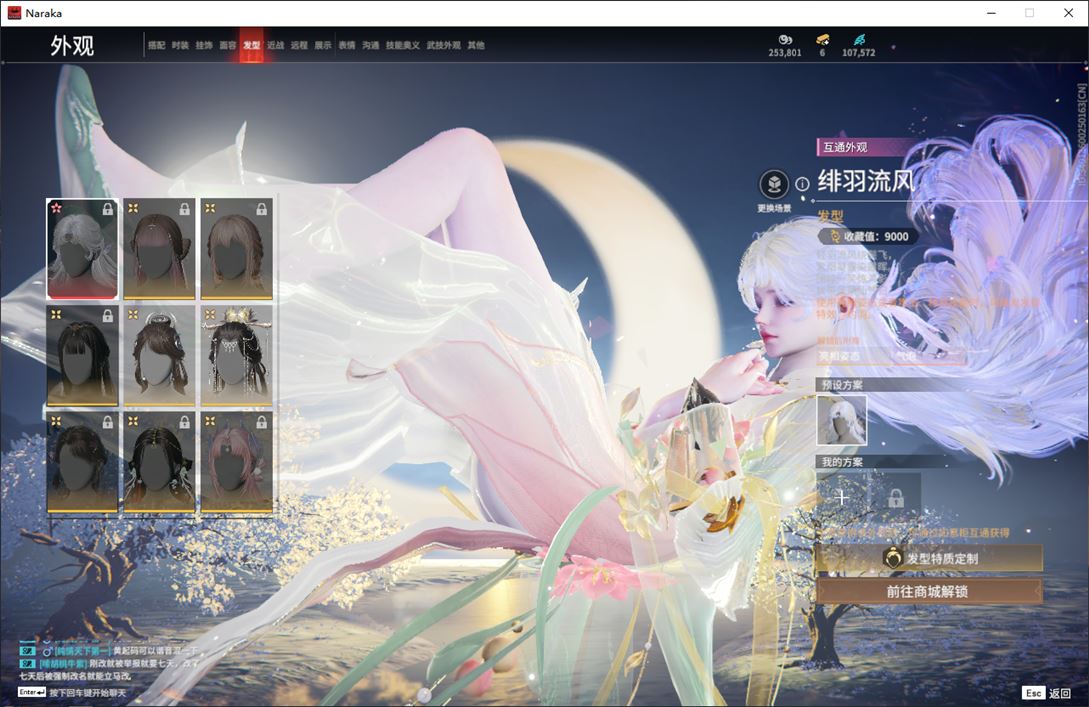Click the 更换场景 cube scene icon
This screenshot has width=1089, height=707.
click(x=774, y=185)
